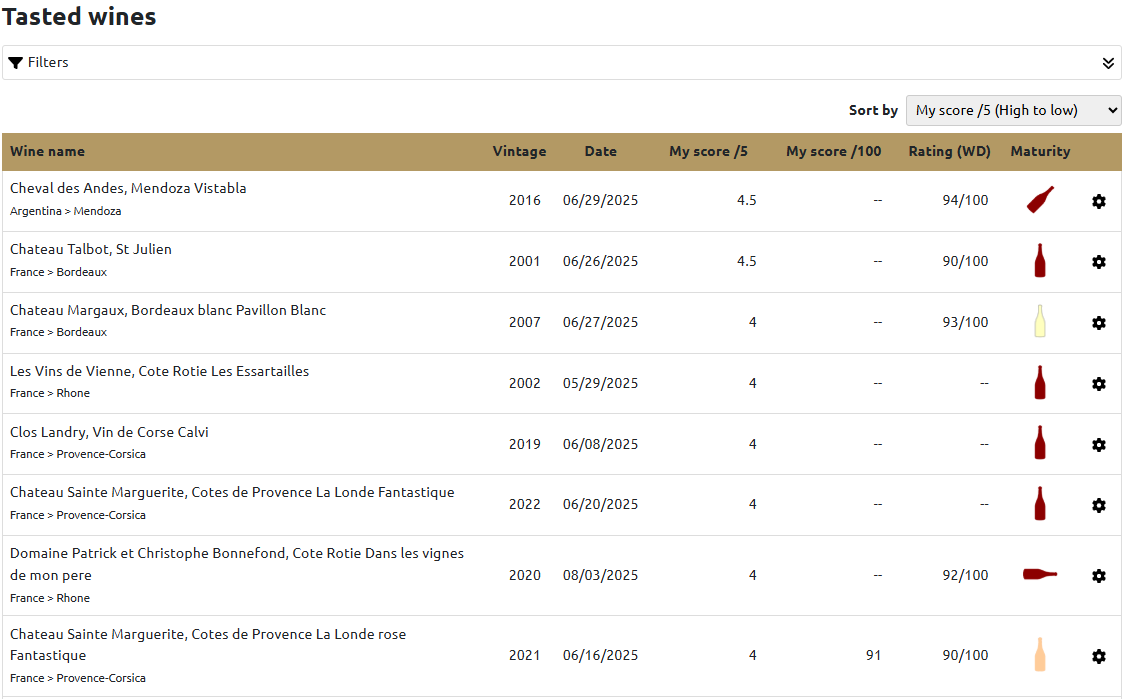Click the 94/100 rating value
Image resolution: width=1125 pixels, height=699 pixels.
point(965,200)
